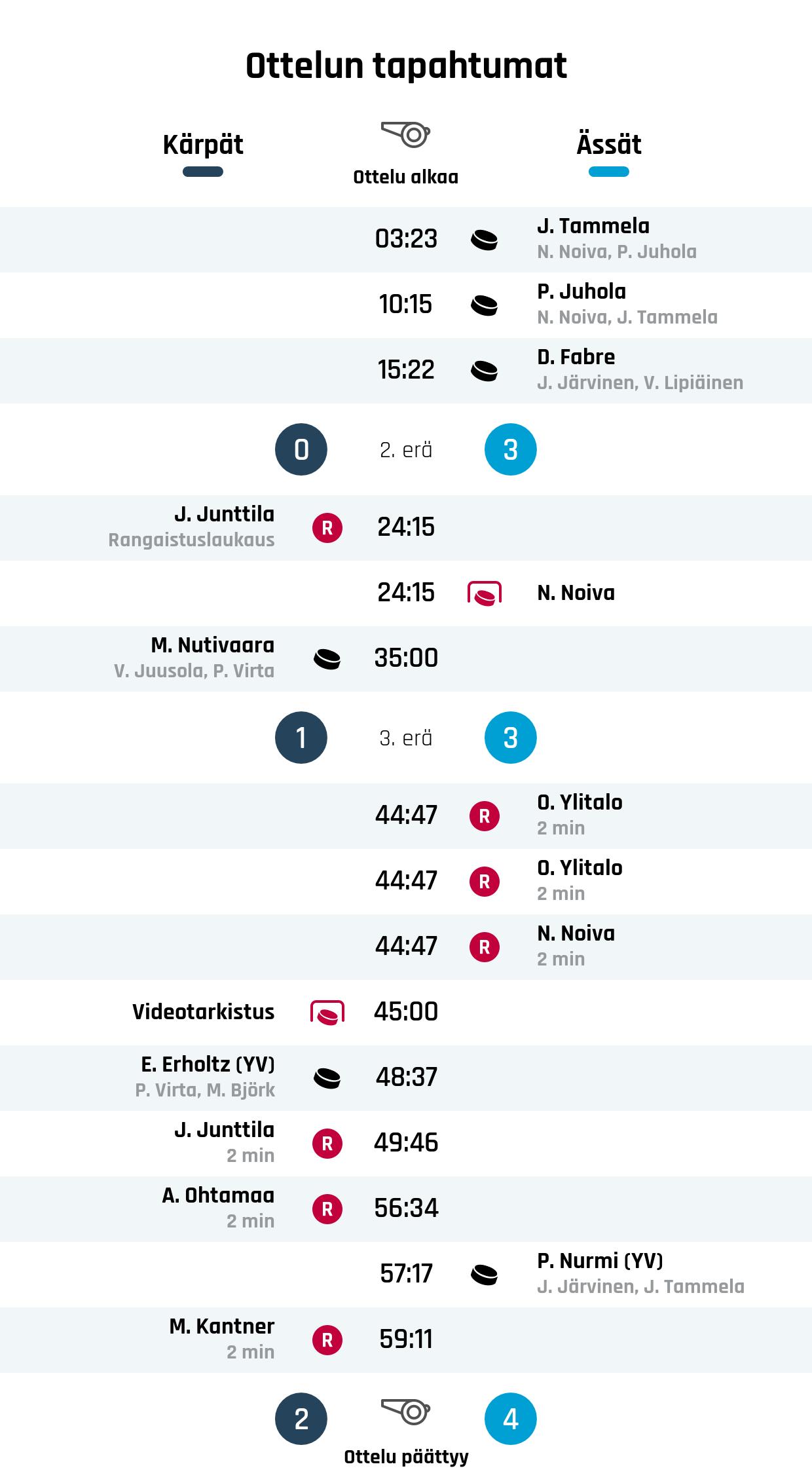Image resolution: width=812 pixels, height=1479 pixels.
Task: Click the whistle icon above Ottelu päättyy
Action: coord(405,1411)
